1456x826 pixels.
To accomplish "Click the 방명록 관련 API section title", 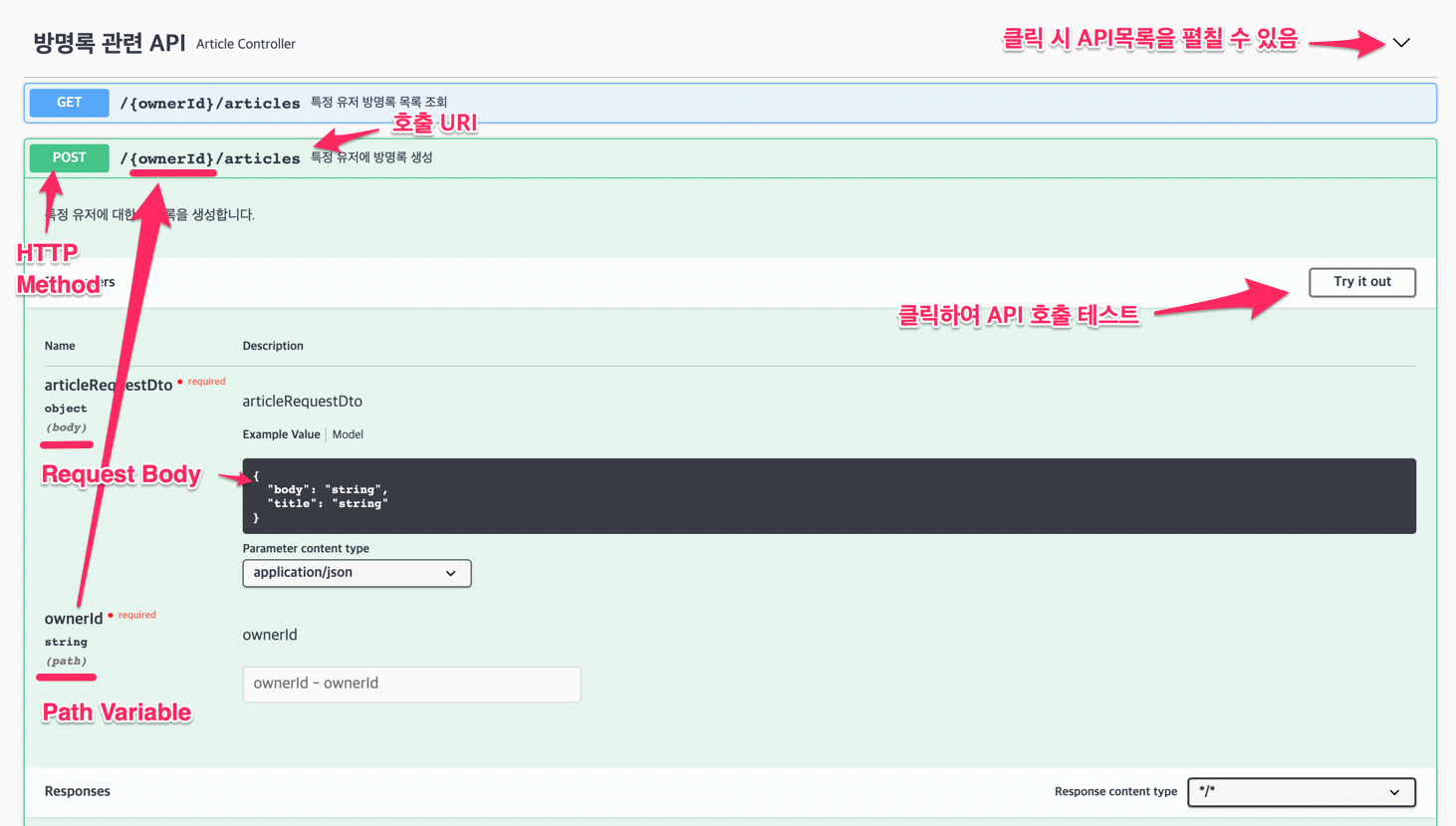I will tap(110, 43).
